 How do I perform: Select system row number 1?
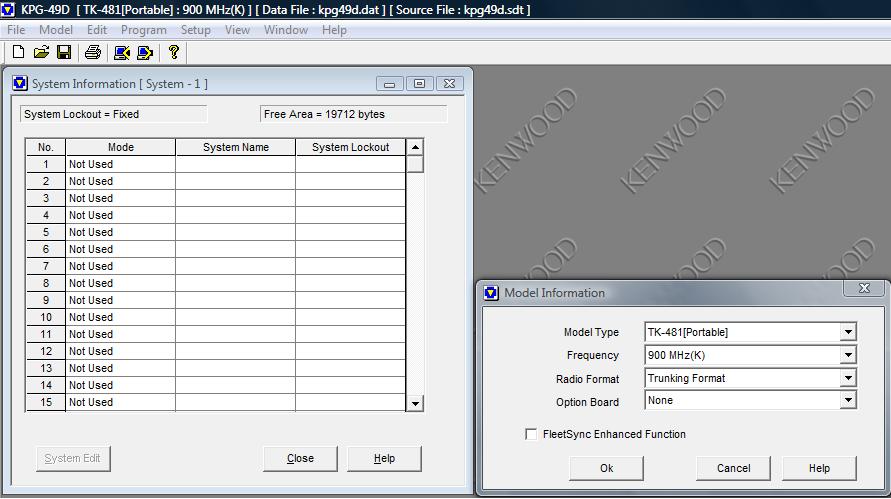(46, 164)
